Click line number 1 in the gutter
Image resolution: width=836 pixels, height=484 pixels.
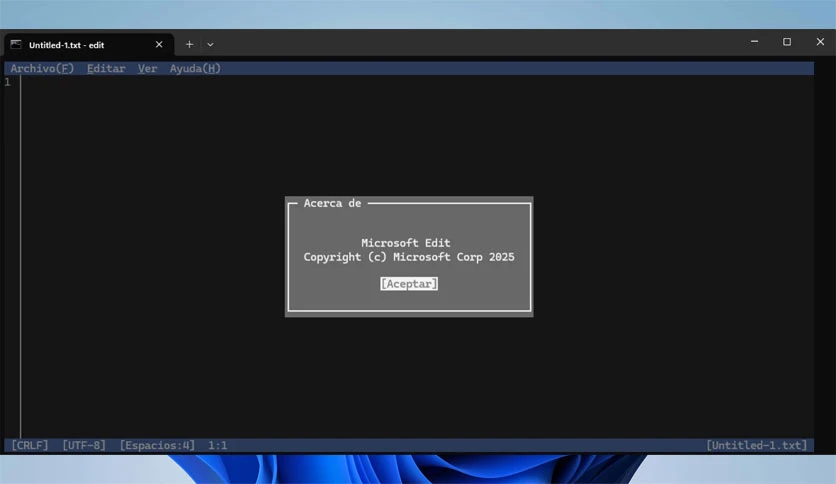click(7, 82)
